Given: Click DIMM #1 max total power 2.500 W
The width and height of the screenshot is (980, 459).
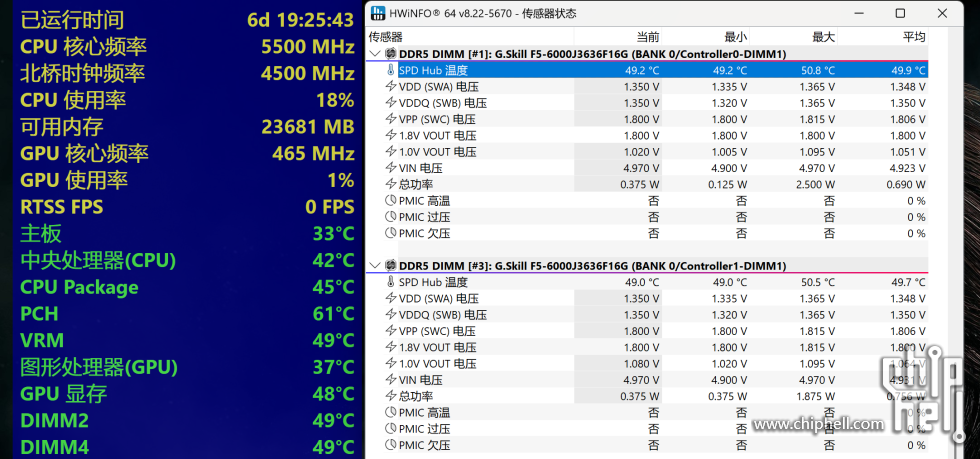Looking at the screenshot, I should [815, 184].
